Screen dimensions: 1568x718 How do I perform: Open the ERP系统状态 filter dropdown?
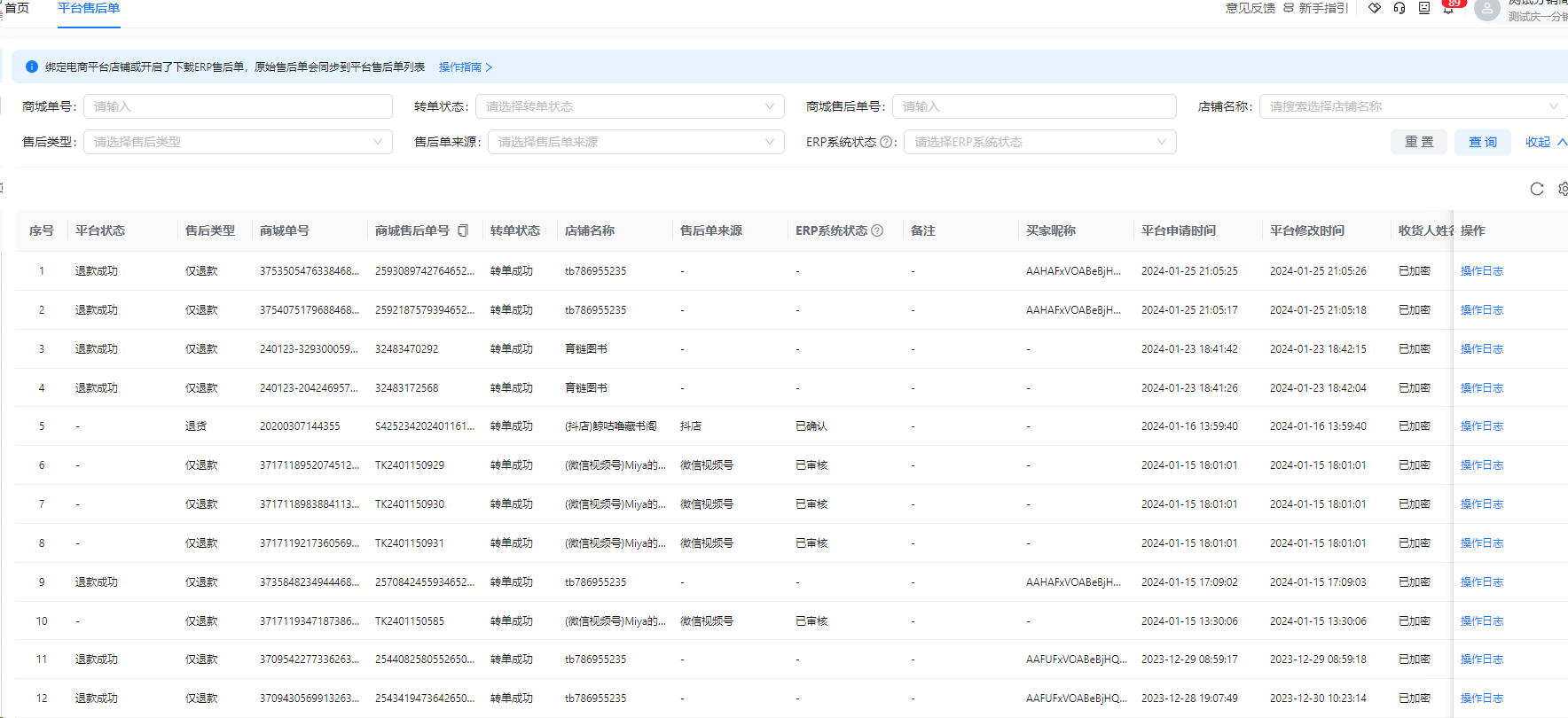pos(1040,142)
